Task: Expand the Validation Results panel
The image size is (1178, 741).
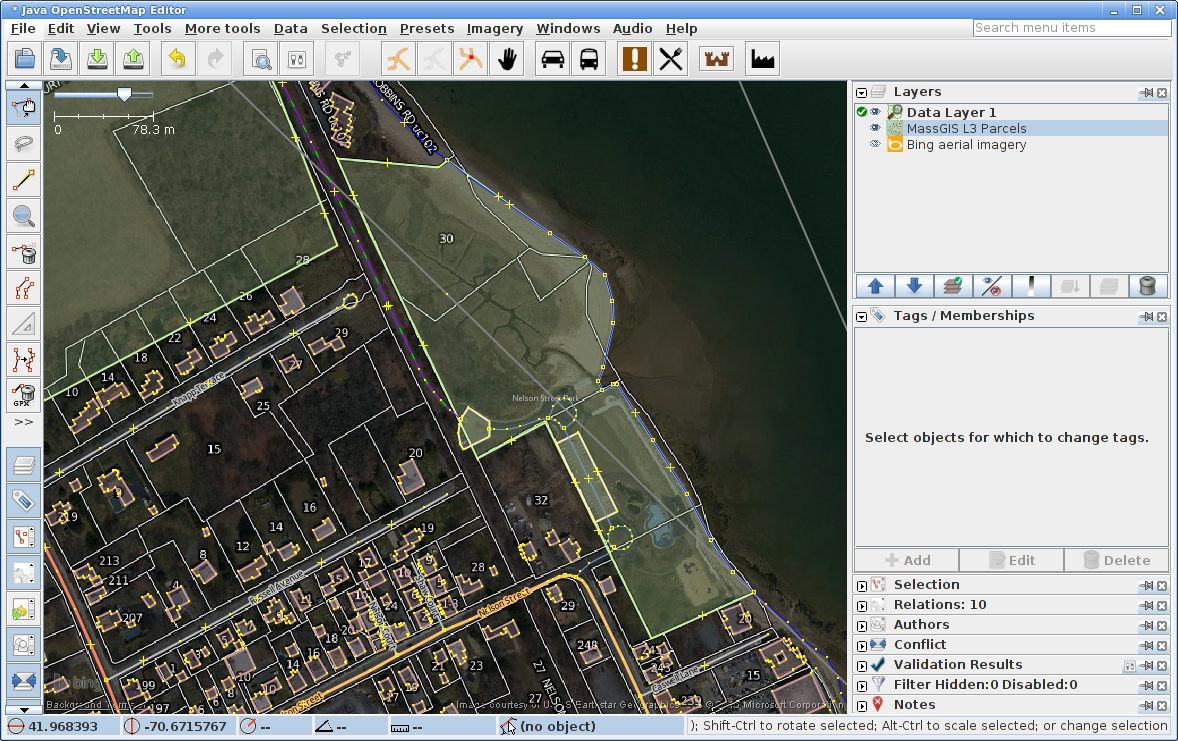Action: [x=861, y=665]
